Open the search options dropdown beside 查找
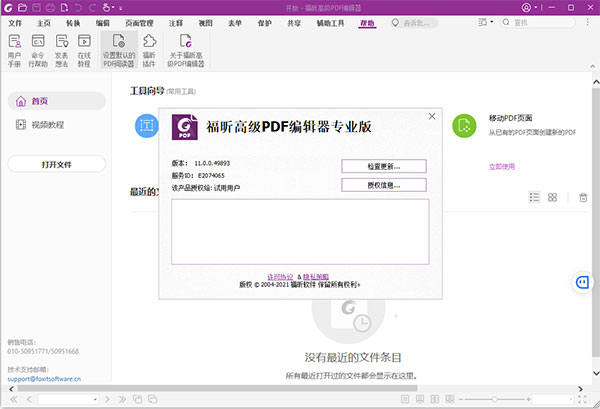The width and height of the screenshot is (600, 409). (492, 22)
